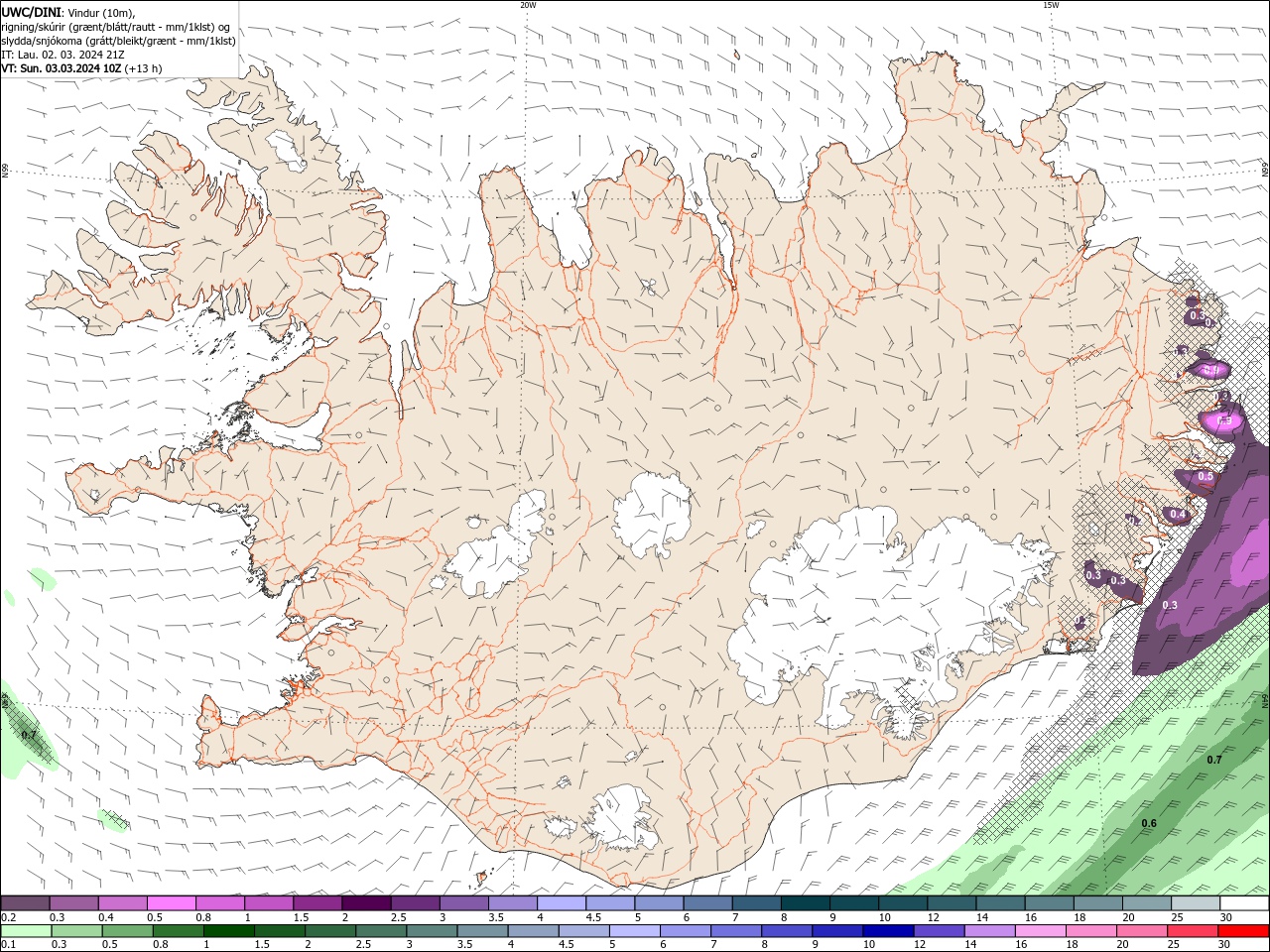Click the deep blue swatch labeled 10 in rain legend
Viewport: 1270px width, 952px height.
[x=887, y=931]
